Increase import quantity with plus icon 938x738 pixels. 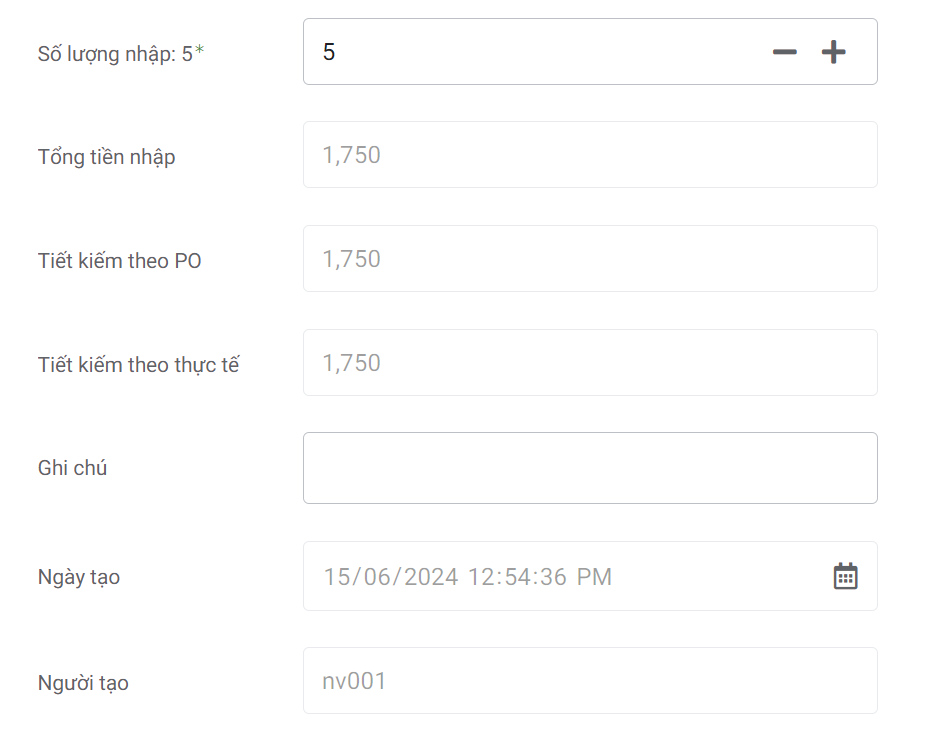tap(833, 52)
